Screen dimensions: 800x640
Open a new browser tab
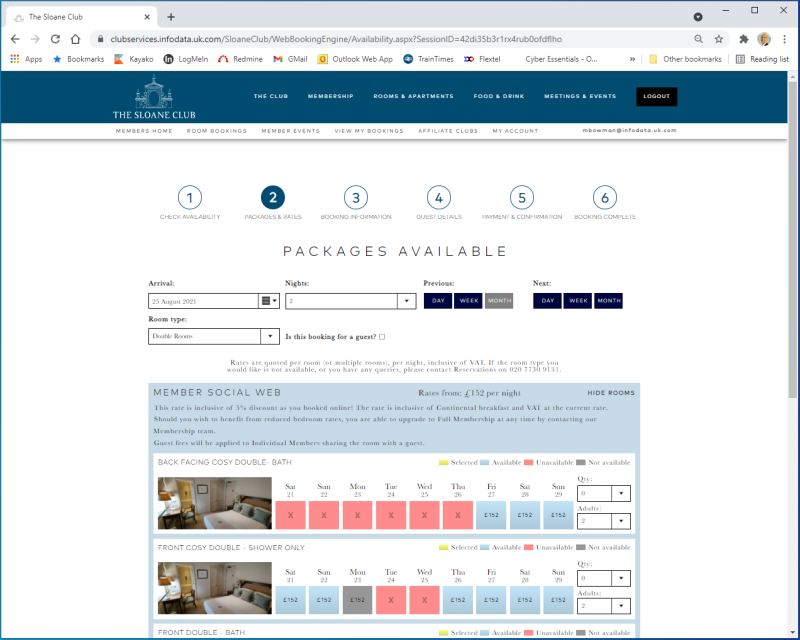point(171,16)
